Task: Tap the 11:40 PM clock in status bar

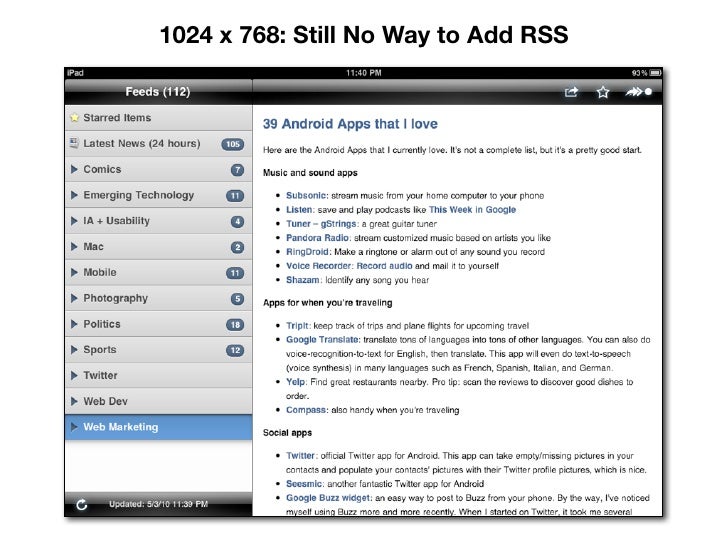Action: click(x=364, y=73)
